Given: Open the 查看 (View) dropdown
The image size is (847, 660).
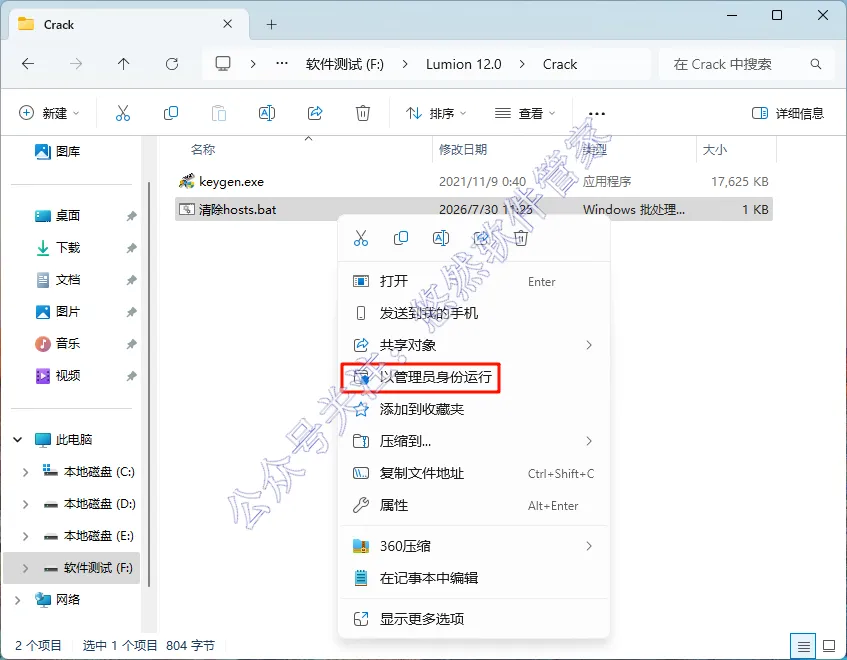Looking at the screenshot, I should (525, 113).
